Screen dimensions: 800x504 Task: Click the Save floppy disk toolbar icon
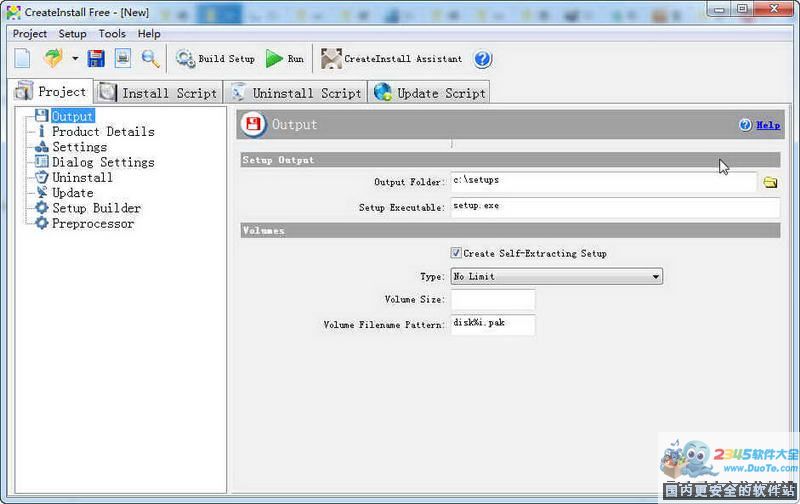coord(96,59)
